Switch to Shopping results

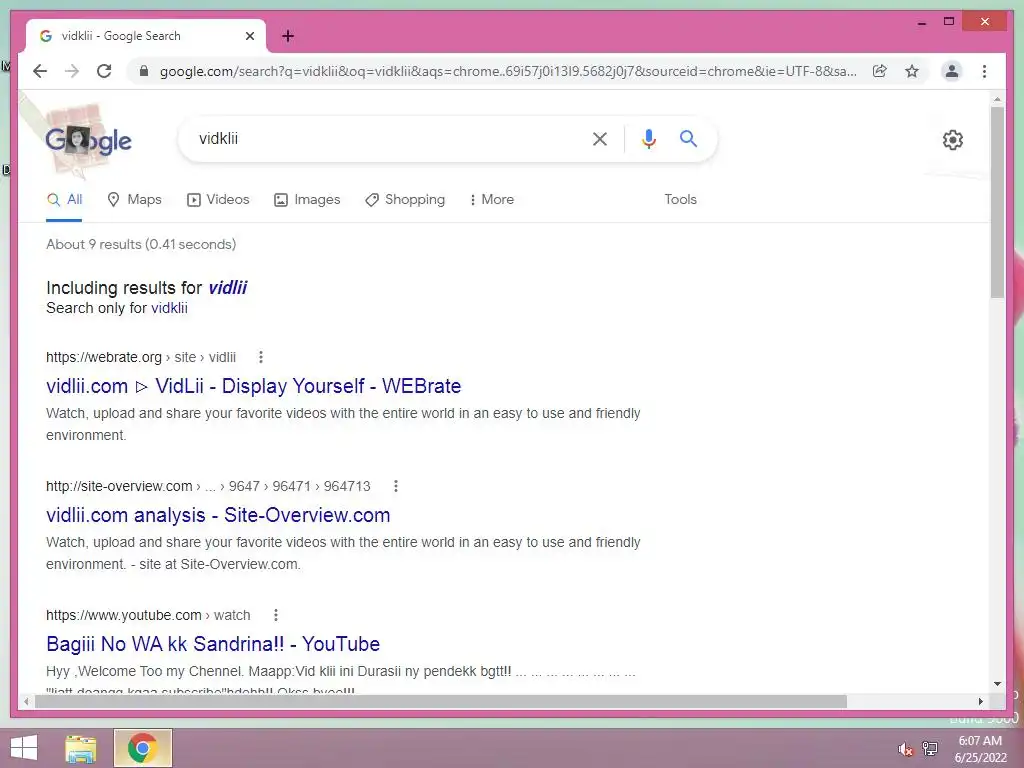pos(405,200)
